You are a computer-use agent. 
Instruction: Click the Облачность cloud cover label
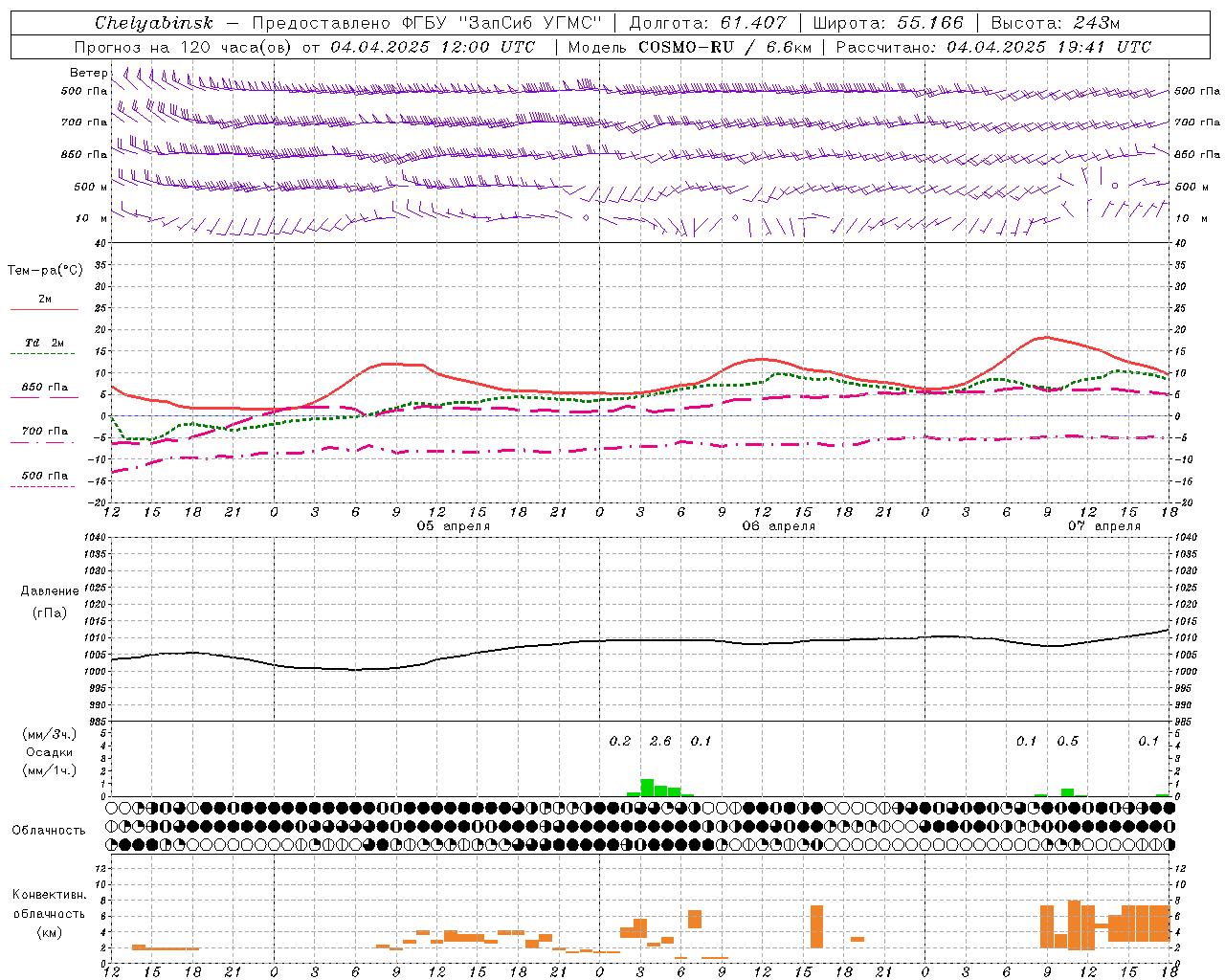[x=49, y=830]
